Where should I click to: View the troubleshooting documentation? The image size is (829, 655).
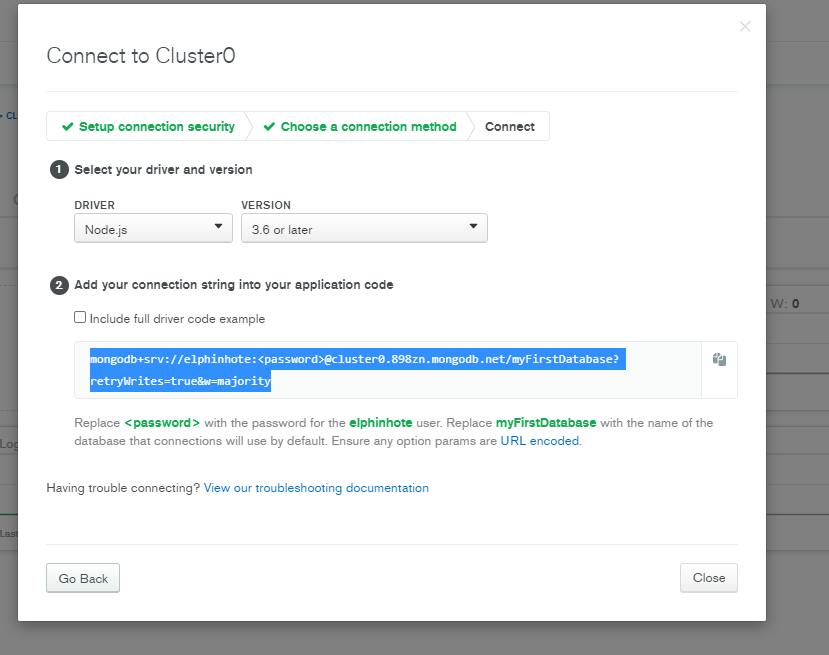pyautogui.click(x=316, y=488)
